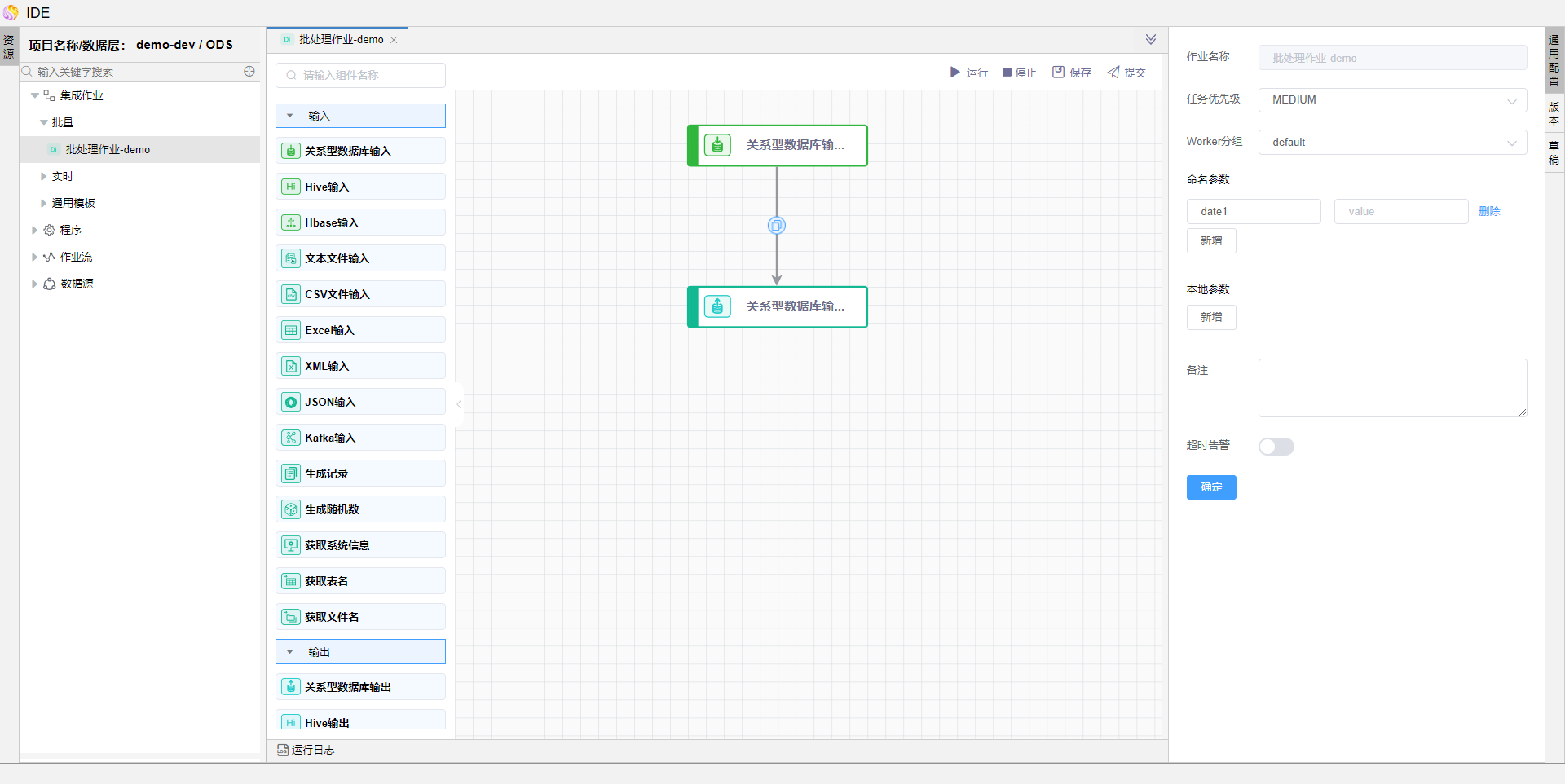Switch to the 草稿 side tab
Viewport: 1565px width, 784px height.
click(x=1554, y=152)
